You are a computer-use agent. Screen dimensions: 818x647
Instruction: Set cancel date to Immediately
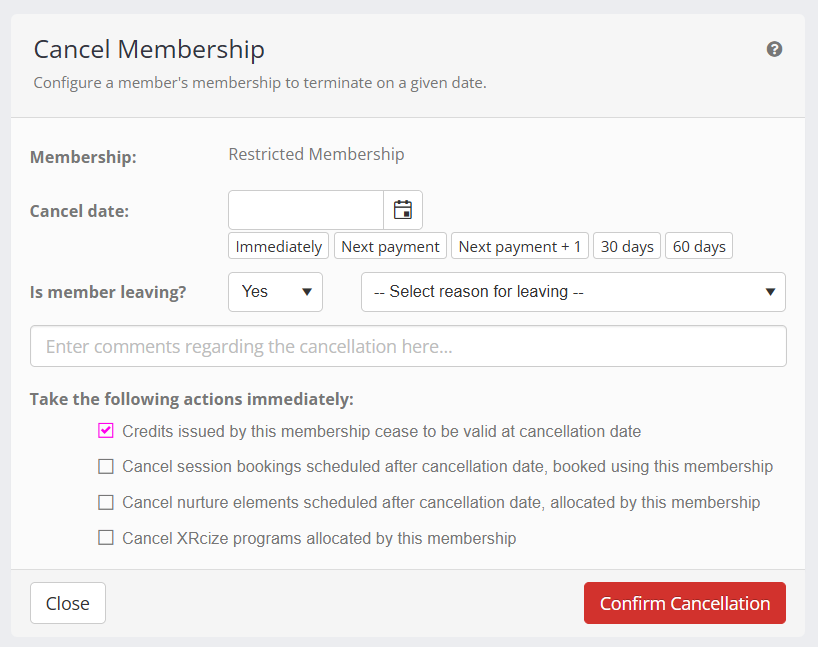[x=279, y=246]
